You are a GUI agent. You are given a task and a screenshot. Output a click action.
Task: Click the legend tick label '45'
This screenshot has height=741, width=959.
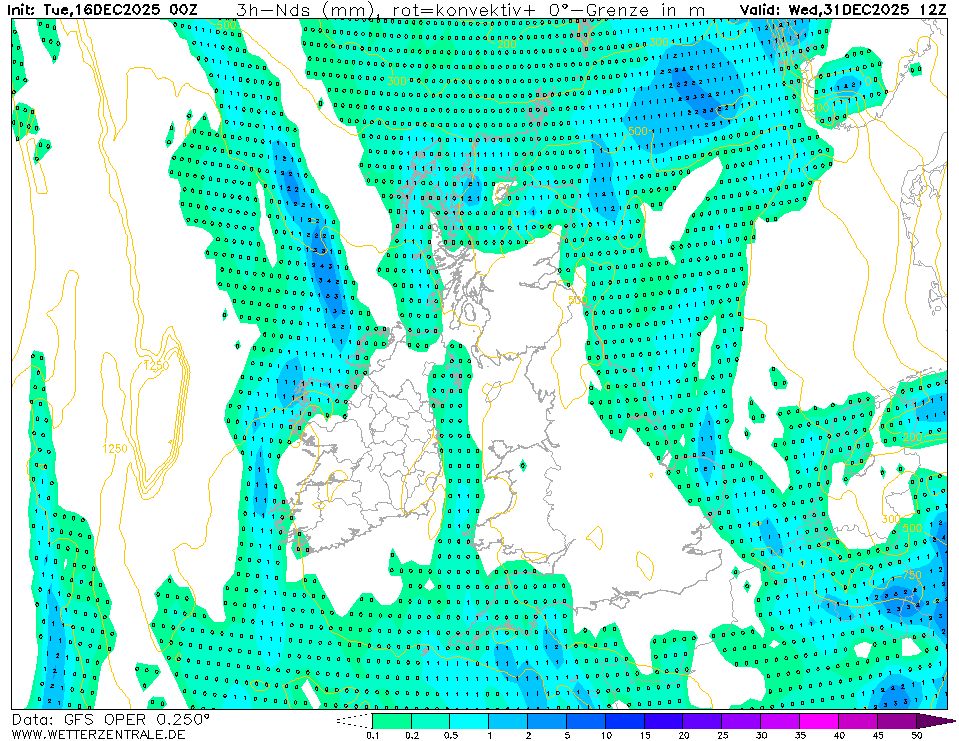pos(878,735)
